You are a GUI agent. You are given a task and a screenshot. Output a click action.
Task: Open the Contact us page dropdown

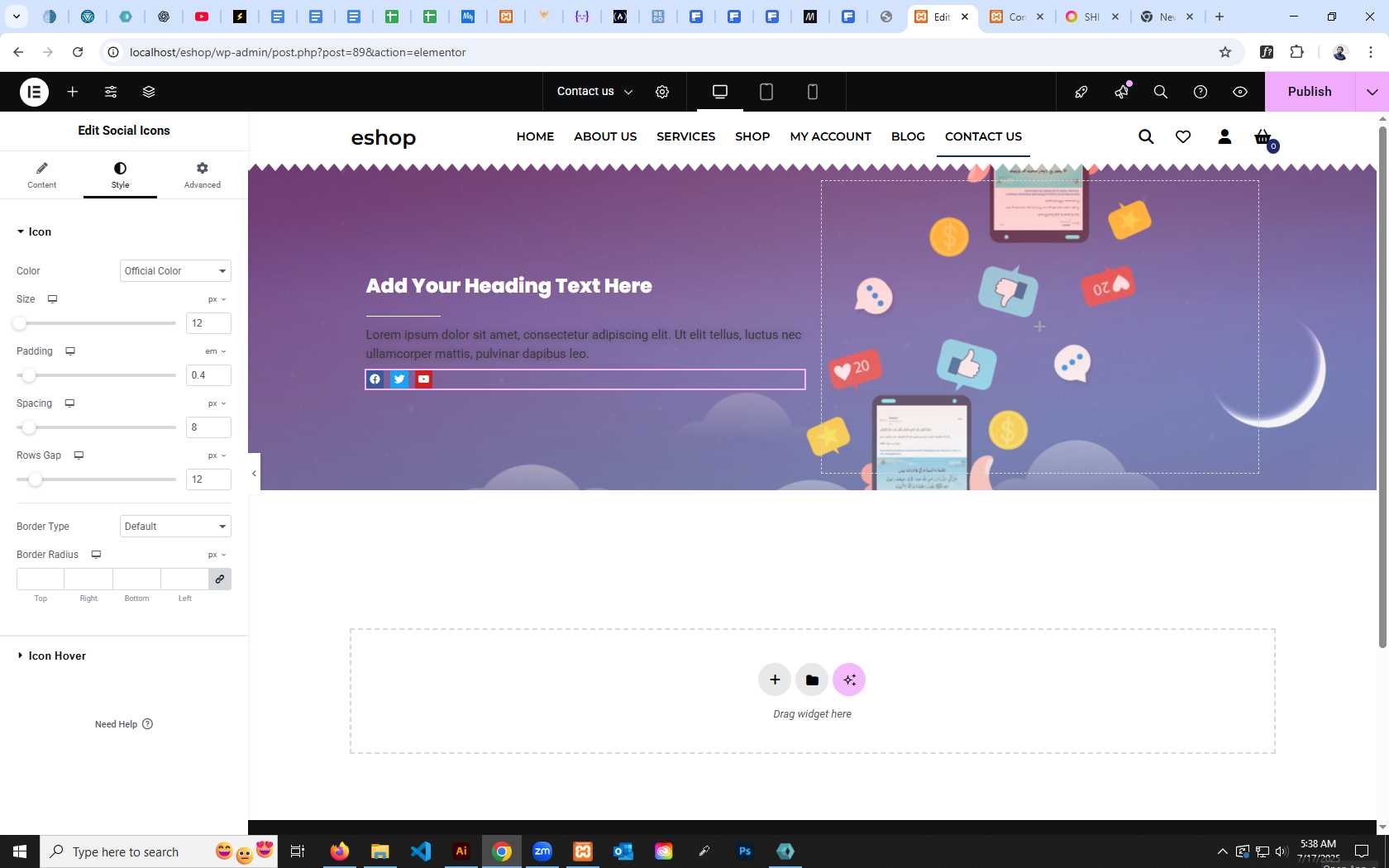(594, 92)
